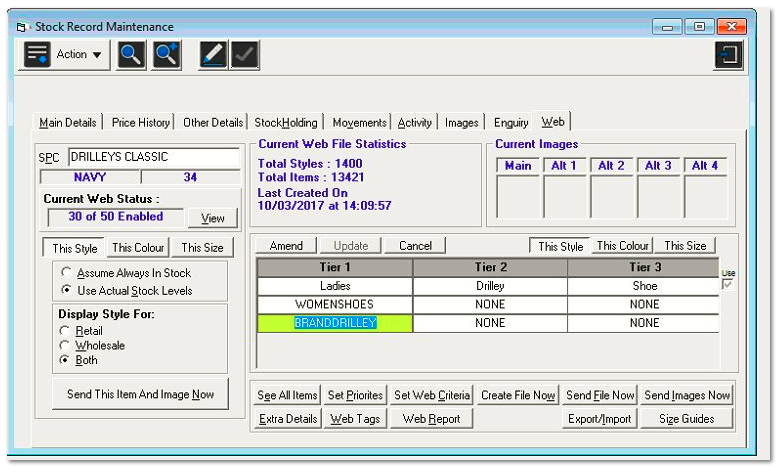Click the Update button
The image size is (776, 473).
click(x=351, y=245)
